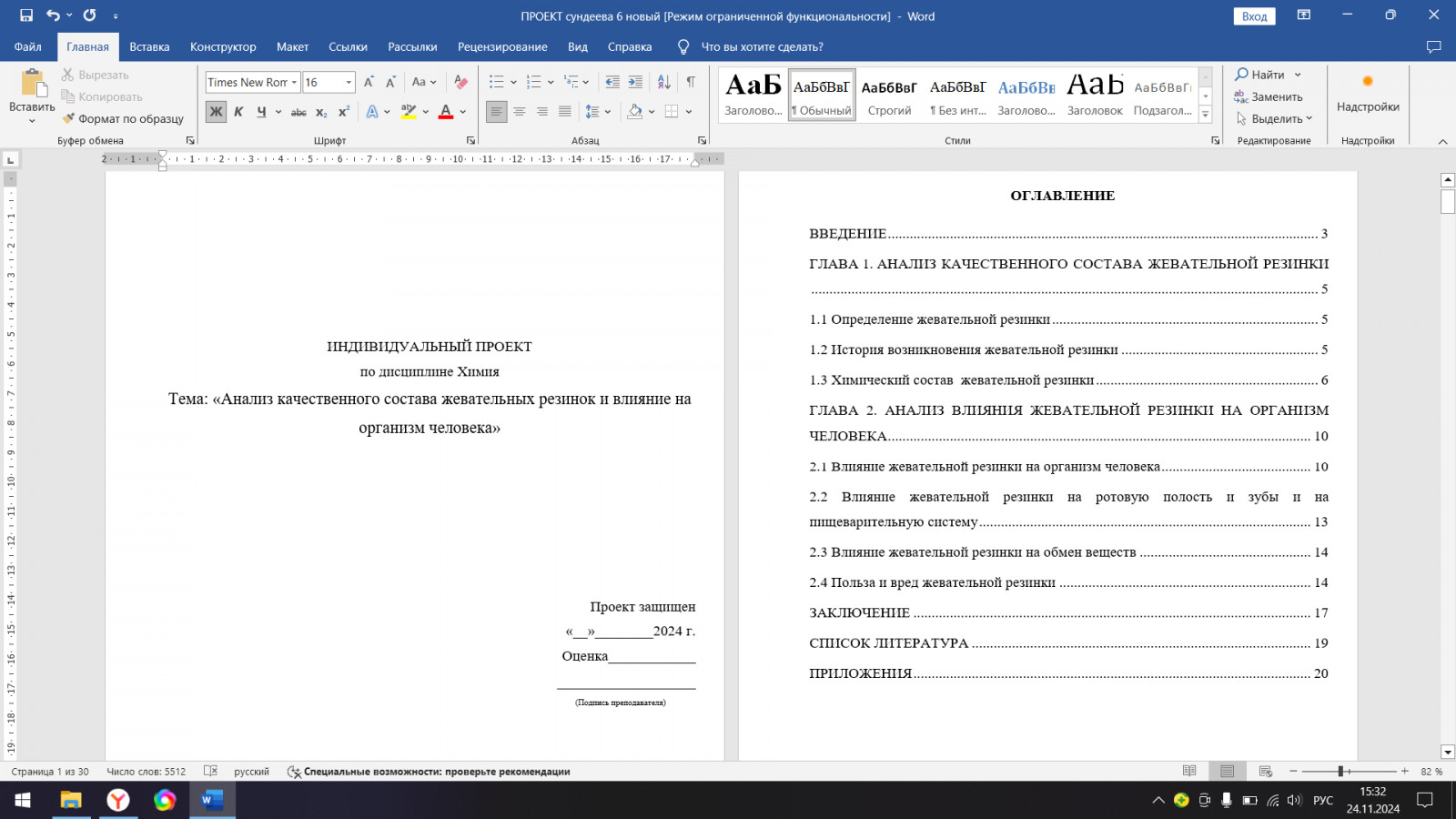Viewport: 1456px width, 819px height.
Task: Increase font size with the grow font icon
Action: (x=369, y=82)
